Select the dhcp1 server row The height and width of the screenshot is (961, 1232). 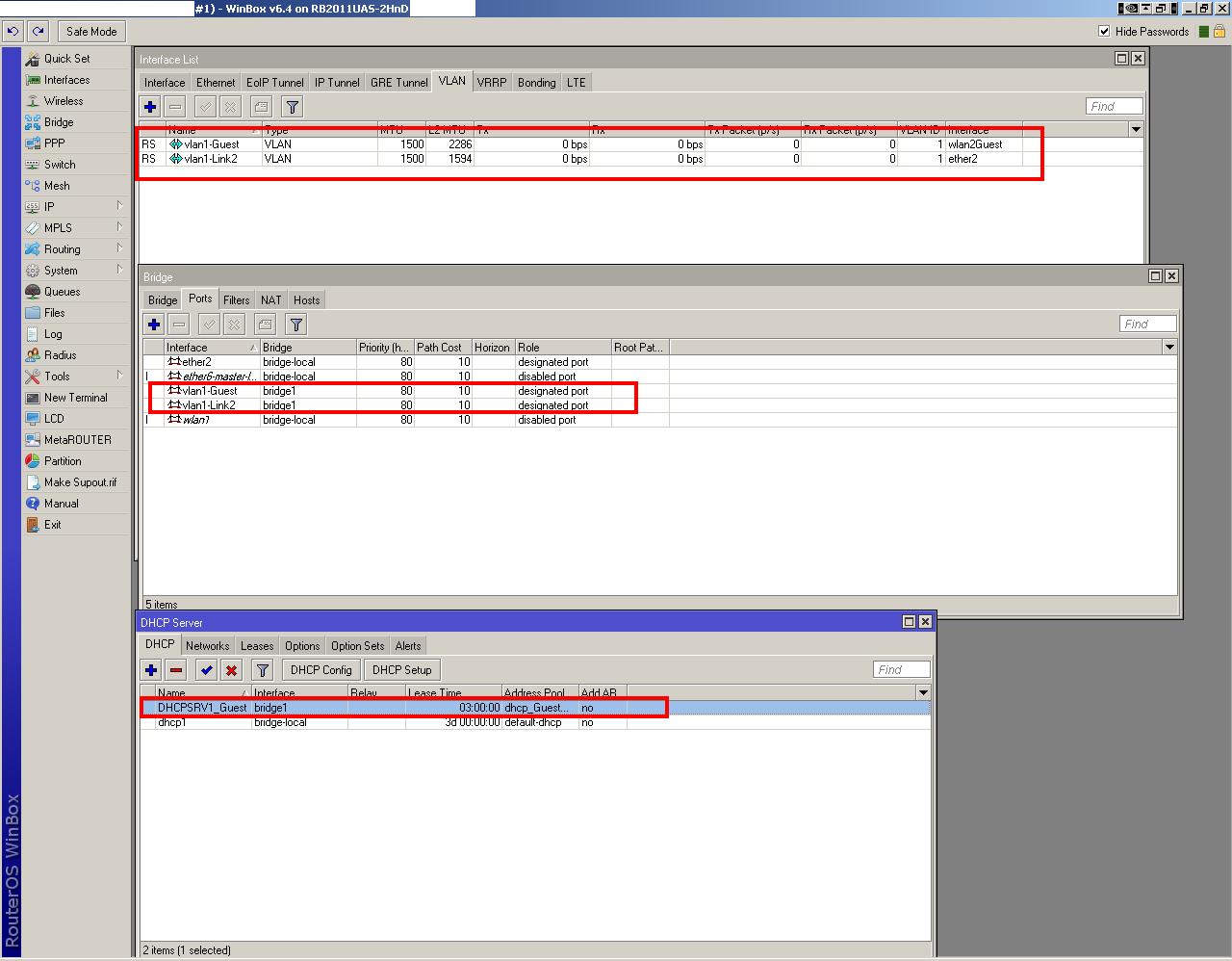[534, 722]
